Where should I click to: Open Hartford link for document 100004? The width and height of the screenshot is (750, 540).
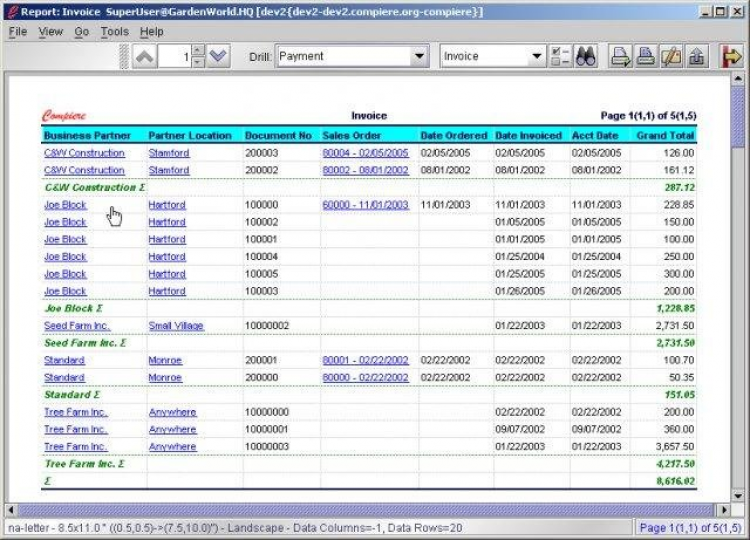point(167,257)
